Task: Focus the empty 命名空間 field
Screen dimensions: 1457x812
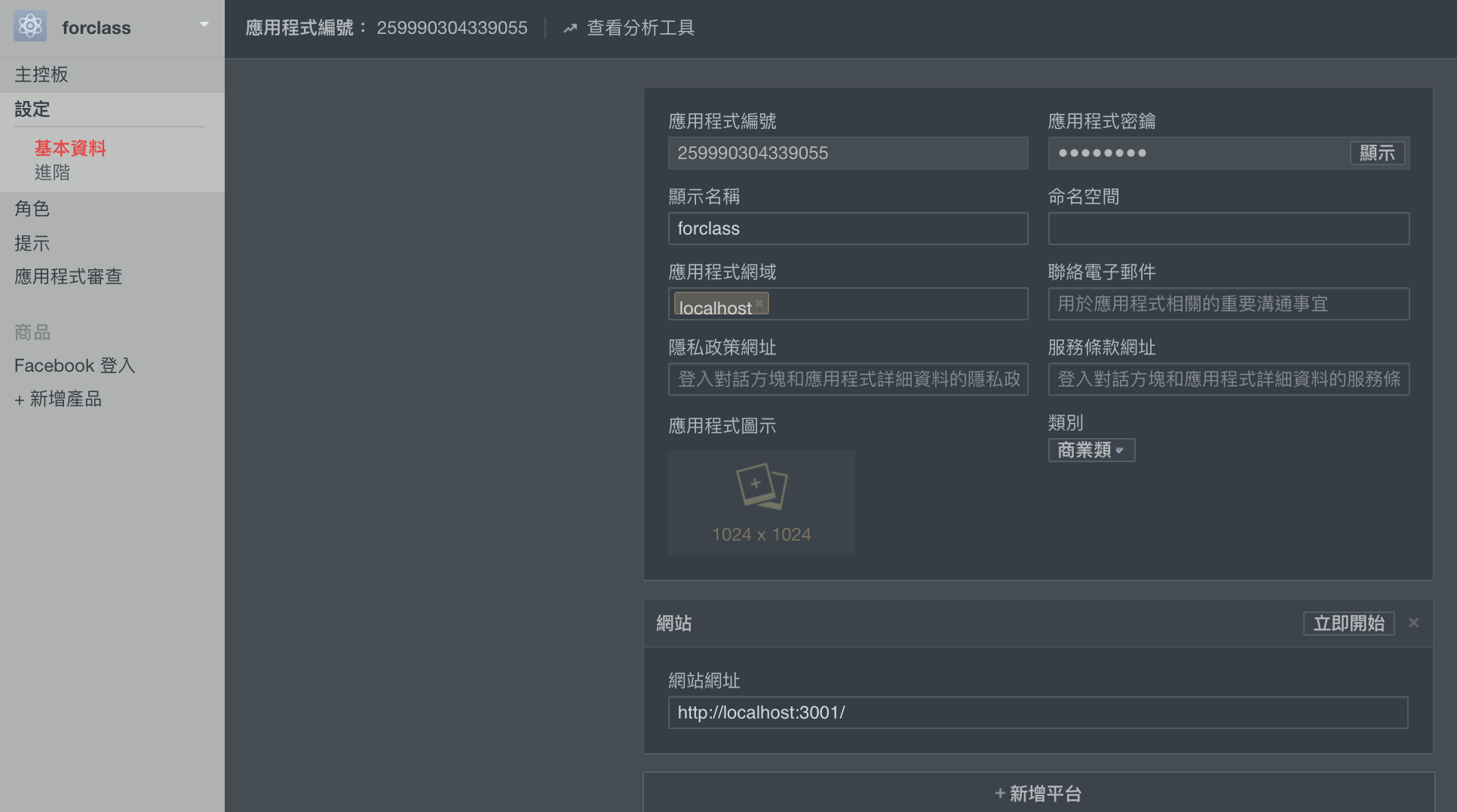Action: click(x=1228, y=228)
